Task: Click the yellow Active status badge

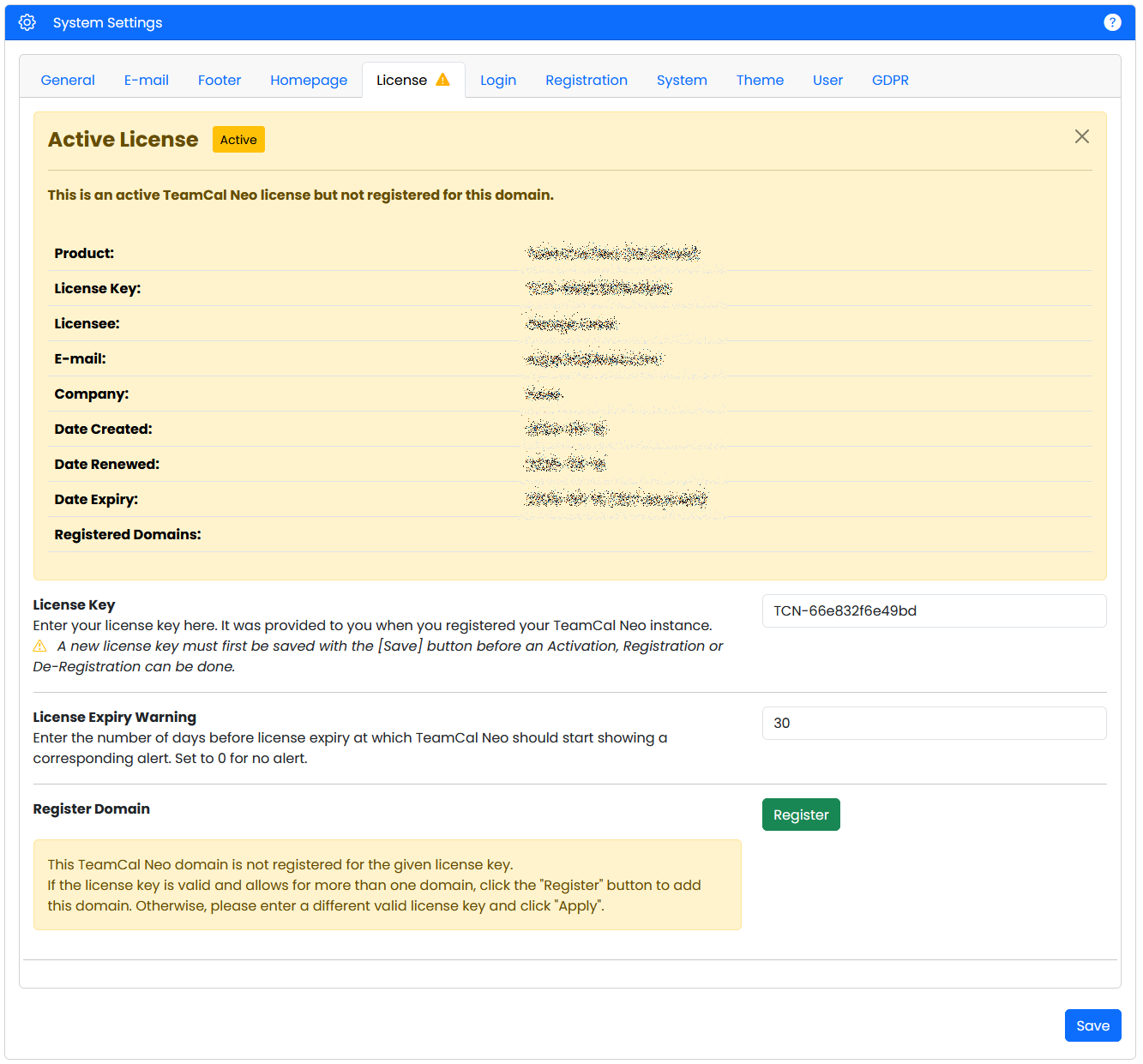Action: pos(238,140)
